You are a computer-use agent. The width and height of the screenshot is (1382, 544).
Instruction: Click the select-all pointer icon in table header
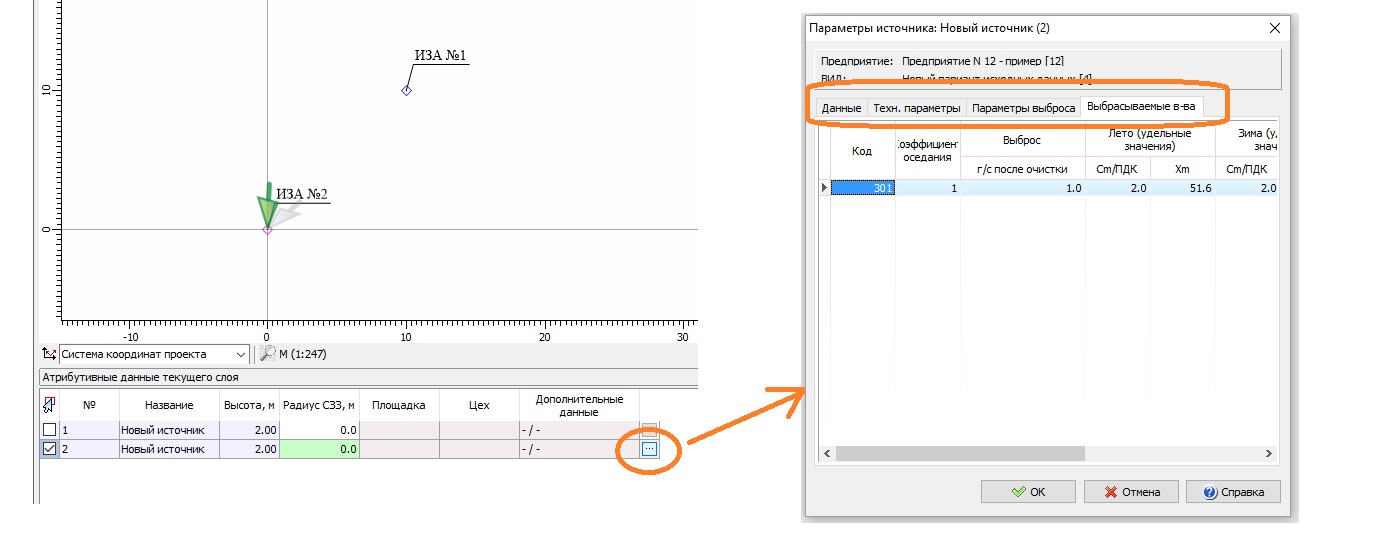(x=48, y=406)
